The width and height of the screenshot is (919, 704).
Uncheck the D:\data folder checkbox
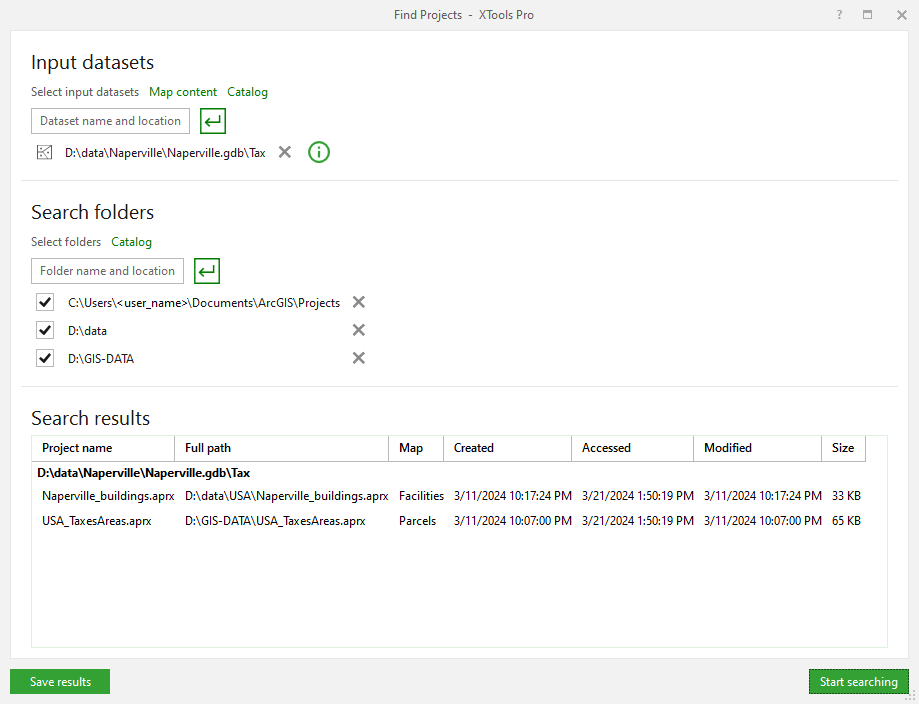[45, 330]
